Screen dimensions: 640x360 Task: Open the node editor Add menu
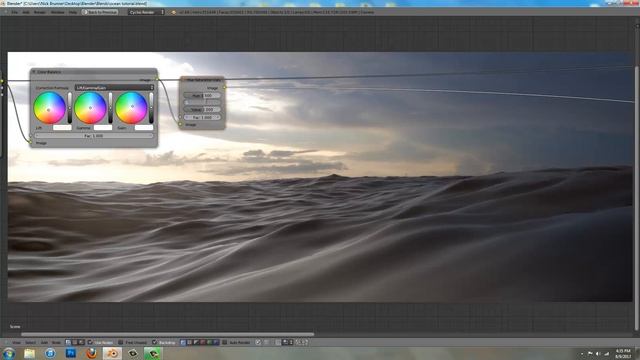click(44, 342)
